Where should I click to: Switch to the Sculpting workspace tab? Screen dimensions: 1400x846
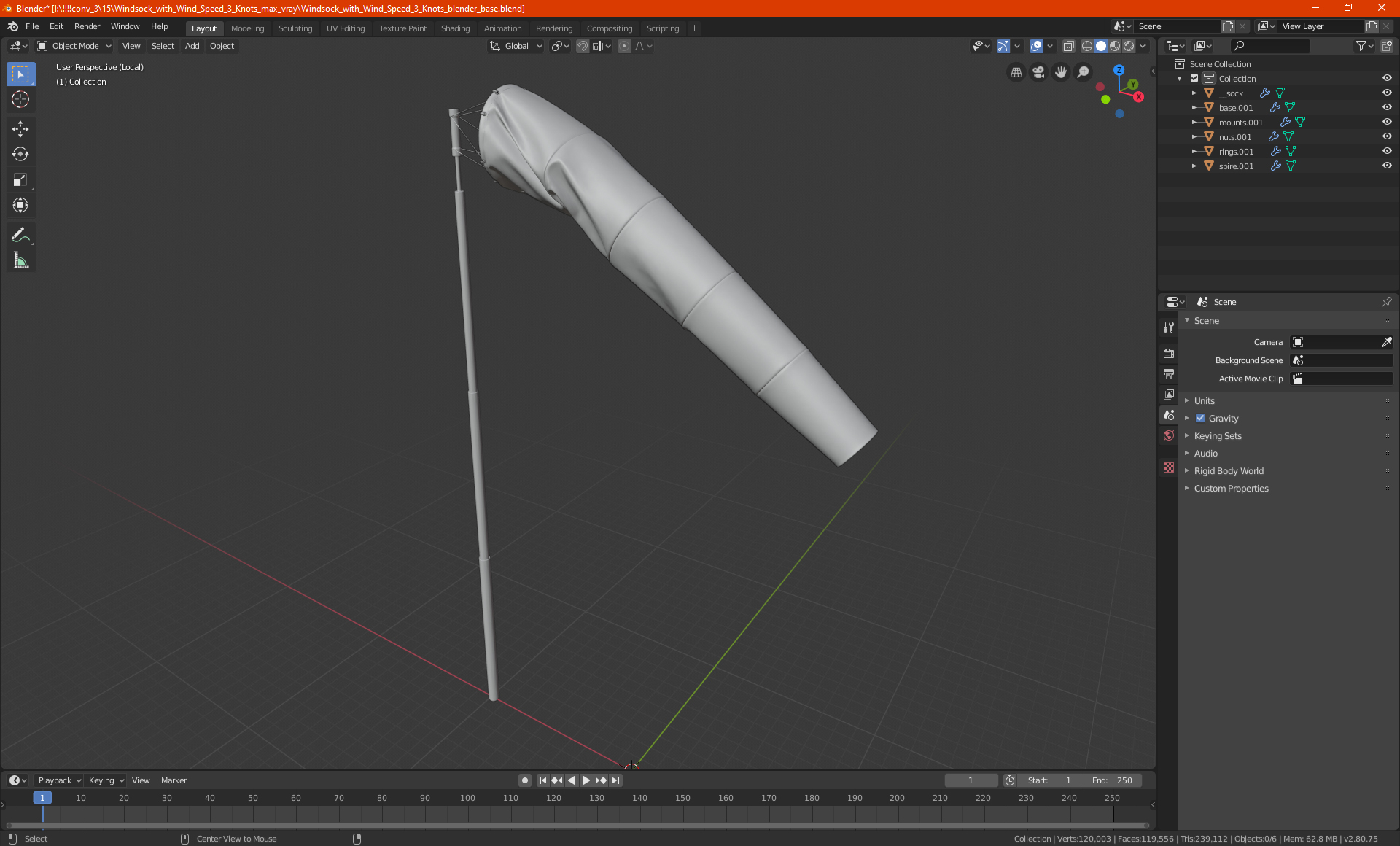(295, 28)
